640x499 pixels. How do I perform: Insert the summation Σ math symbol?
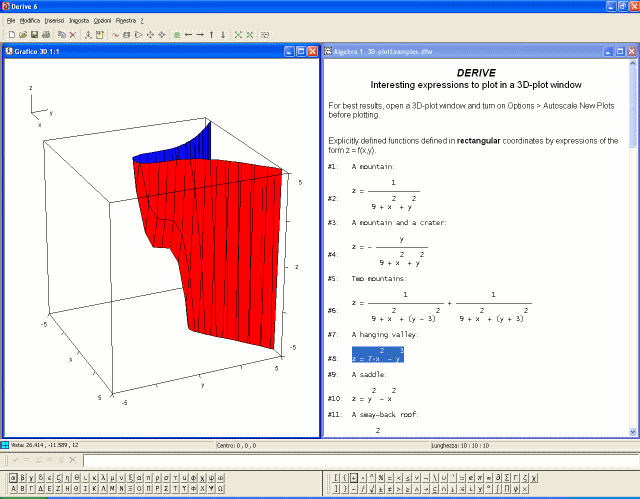click(x=507, y=477)
